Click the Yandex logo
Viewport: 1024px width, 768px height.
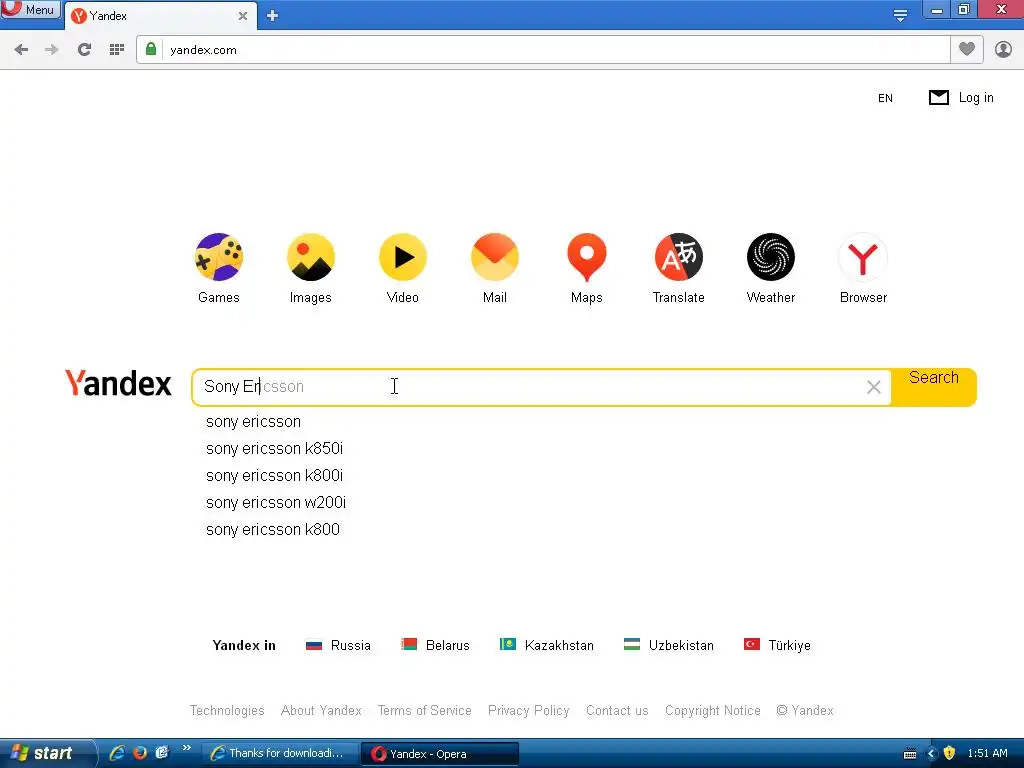118,383
